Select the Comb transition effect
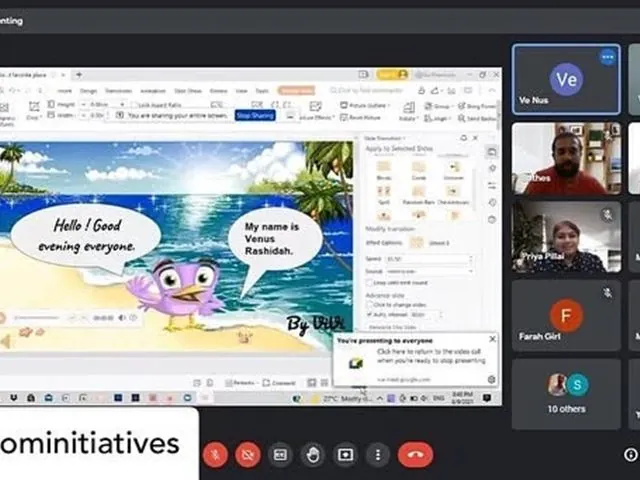 418,170
